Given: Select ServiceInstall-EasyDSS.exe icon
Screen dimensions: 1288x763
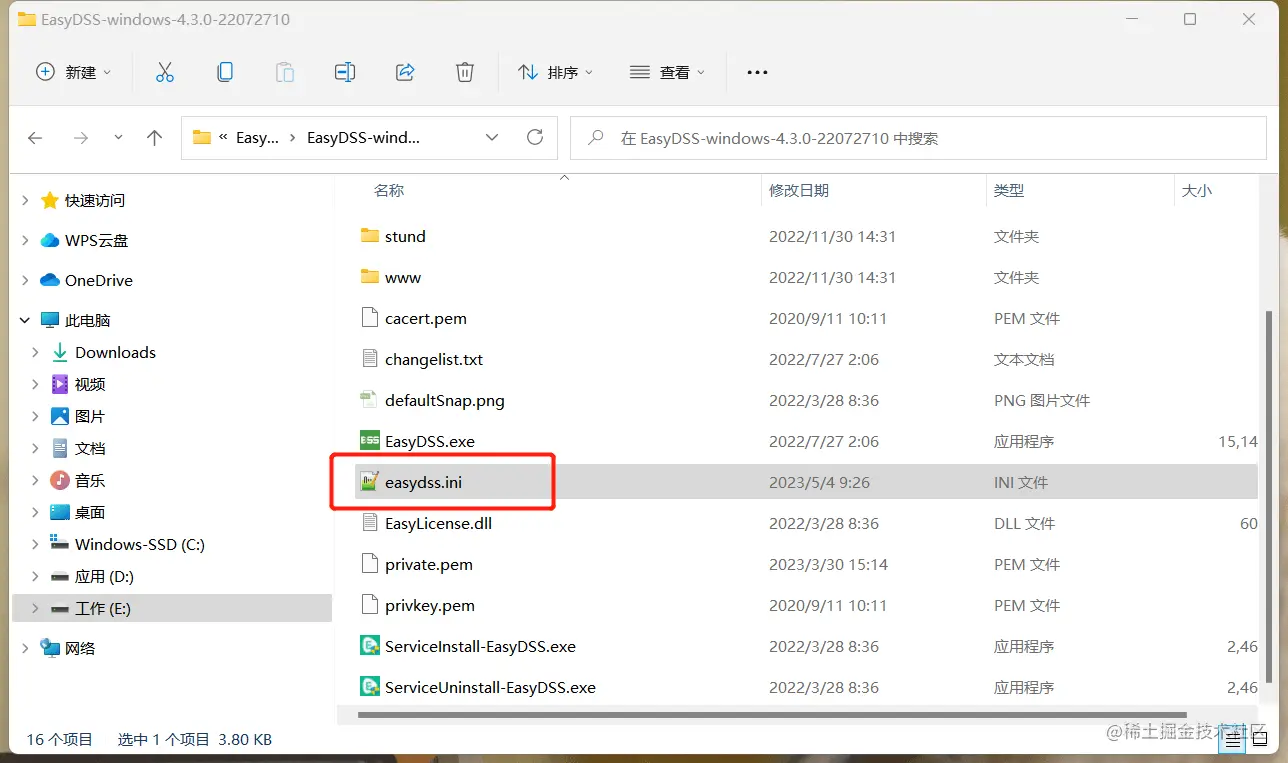Looking at the screenshot, I should tap(370, 646).
